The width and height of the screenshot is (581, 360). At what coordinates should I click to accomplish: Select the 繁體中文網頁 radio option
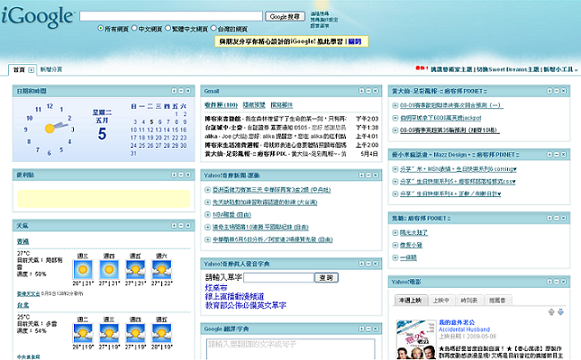tap(168, 28)
